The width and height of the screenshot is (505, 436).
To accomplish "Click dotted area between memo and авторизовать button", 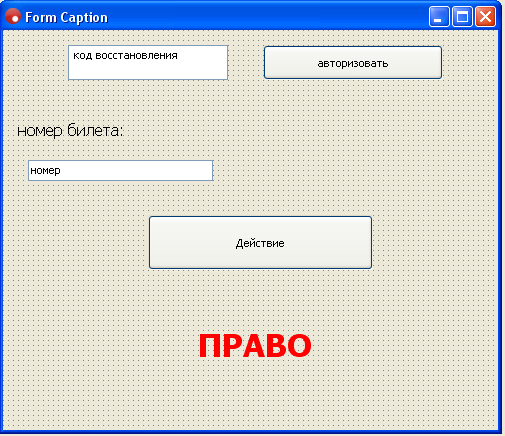I will (x=246, y=63).
